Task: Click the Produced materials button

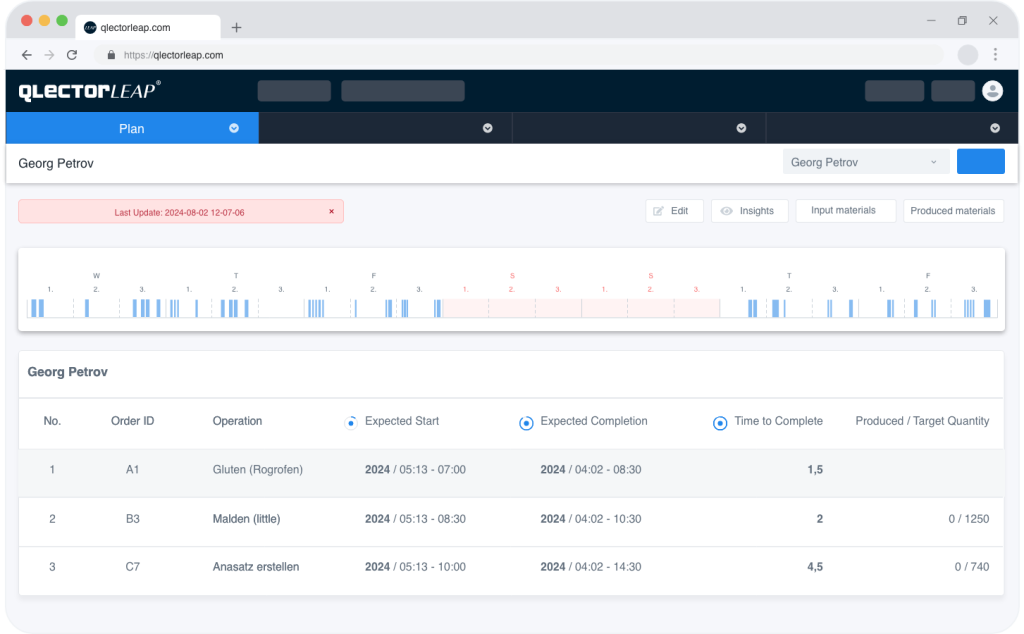Action: (953, 211)
